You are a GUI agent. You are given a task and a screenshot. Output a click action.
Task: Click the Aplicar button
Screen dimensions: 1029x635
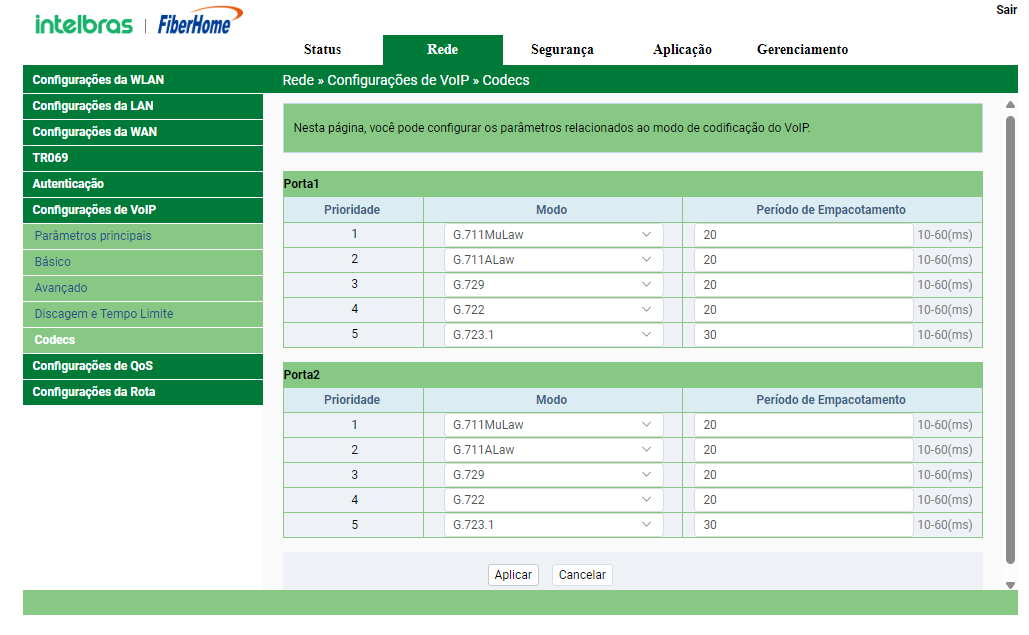513,575
